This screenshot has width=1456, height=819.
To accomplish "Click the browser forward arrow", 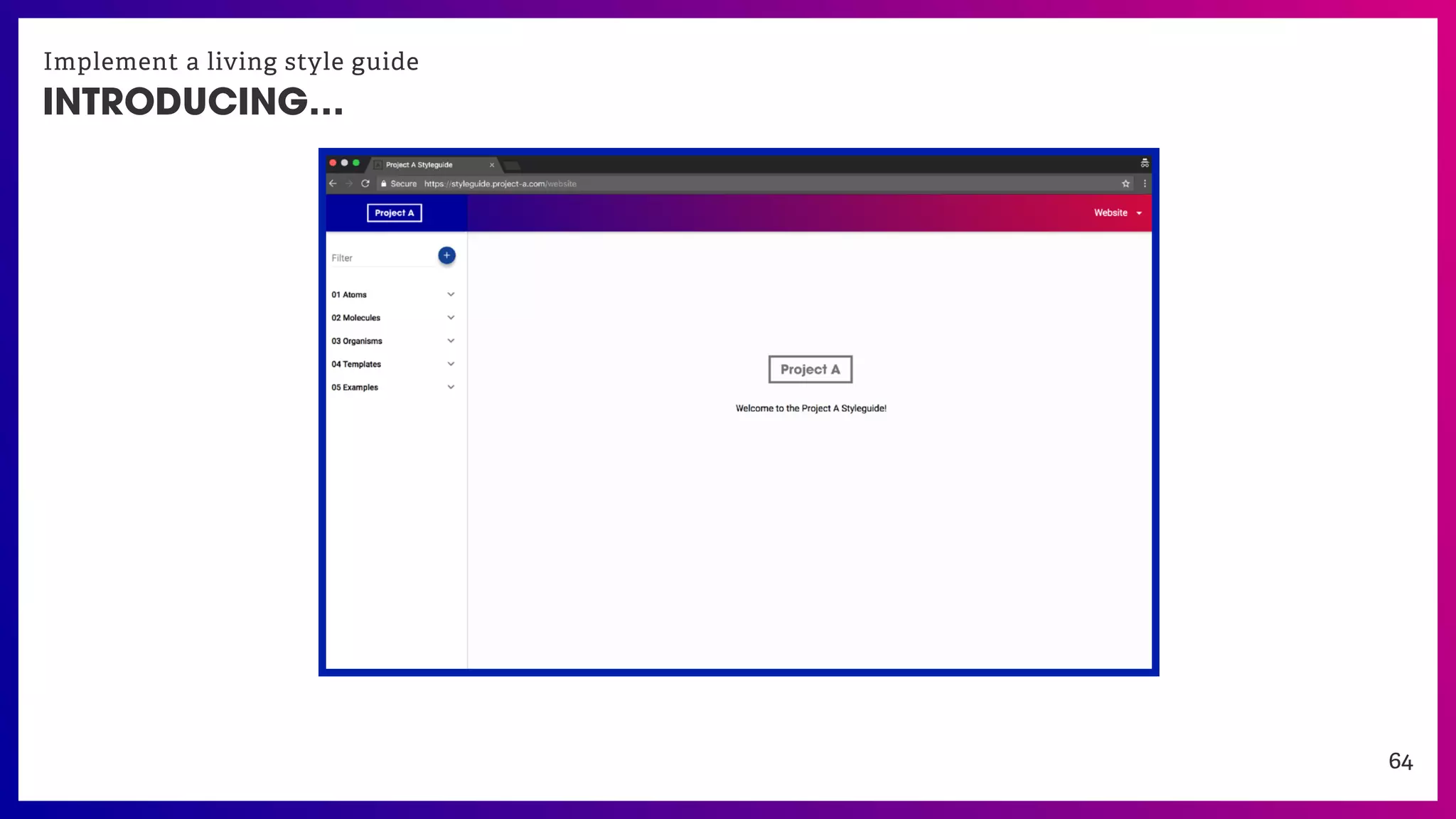I will pos(349,183).
